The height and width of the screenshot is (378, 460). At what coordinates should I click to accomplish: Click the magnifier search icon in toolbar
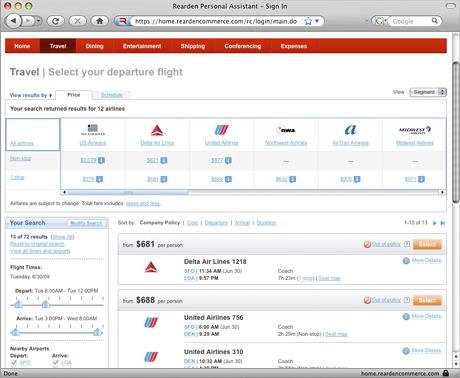(x=435, y=21)
